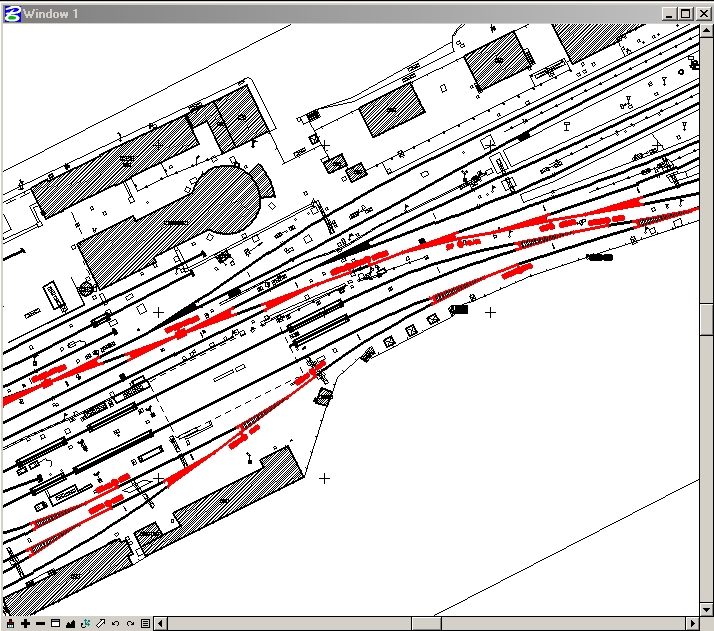
Task: Maximize the Window 1 view
Action: 685,13
